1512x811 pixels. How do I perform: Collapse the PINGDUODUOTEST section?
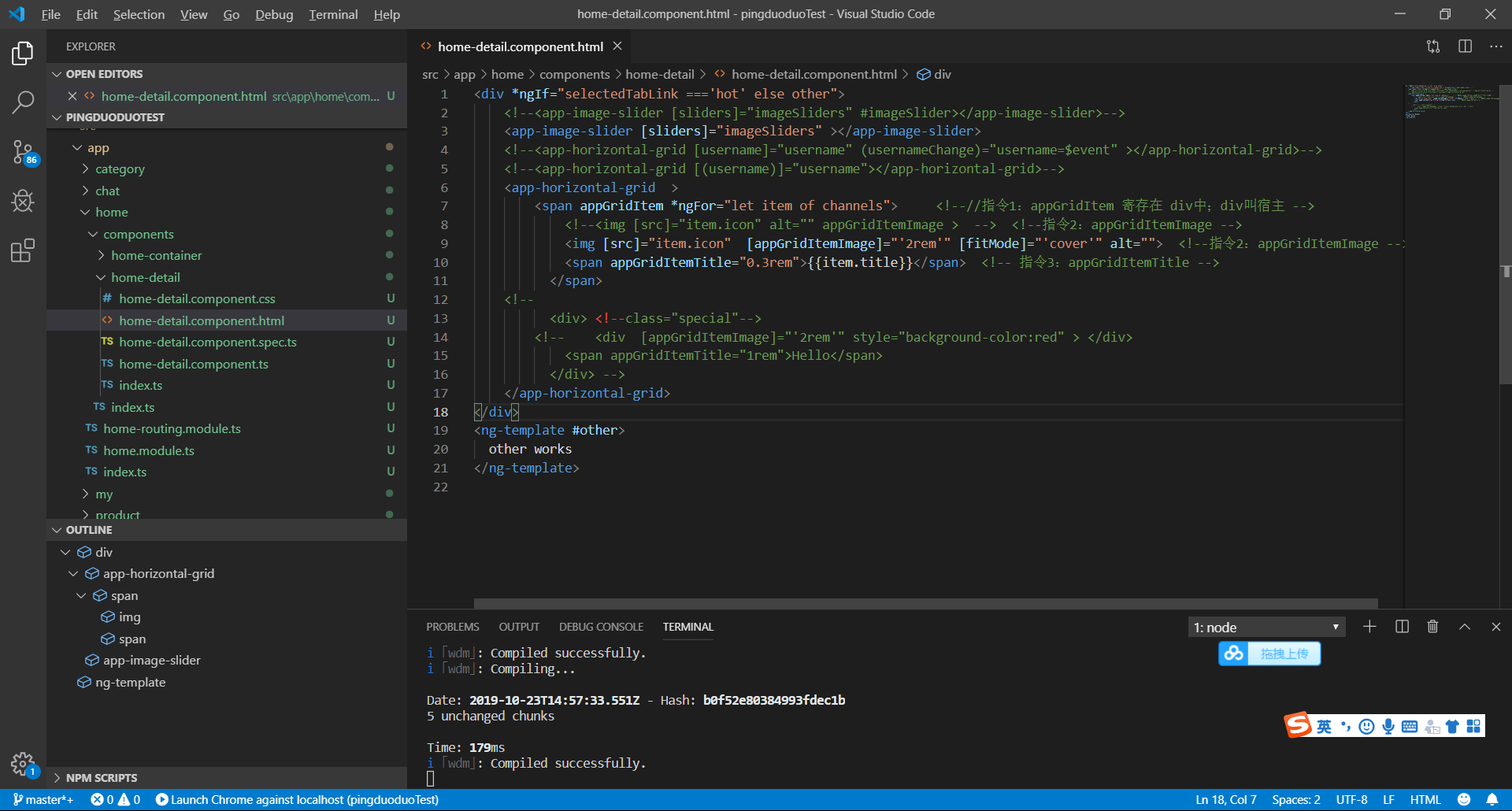tap(227, 117)
